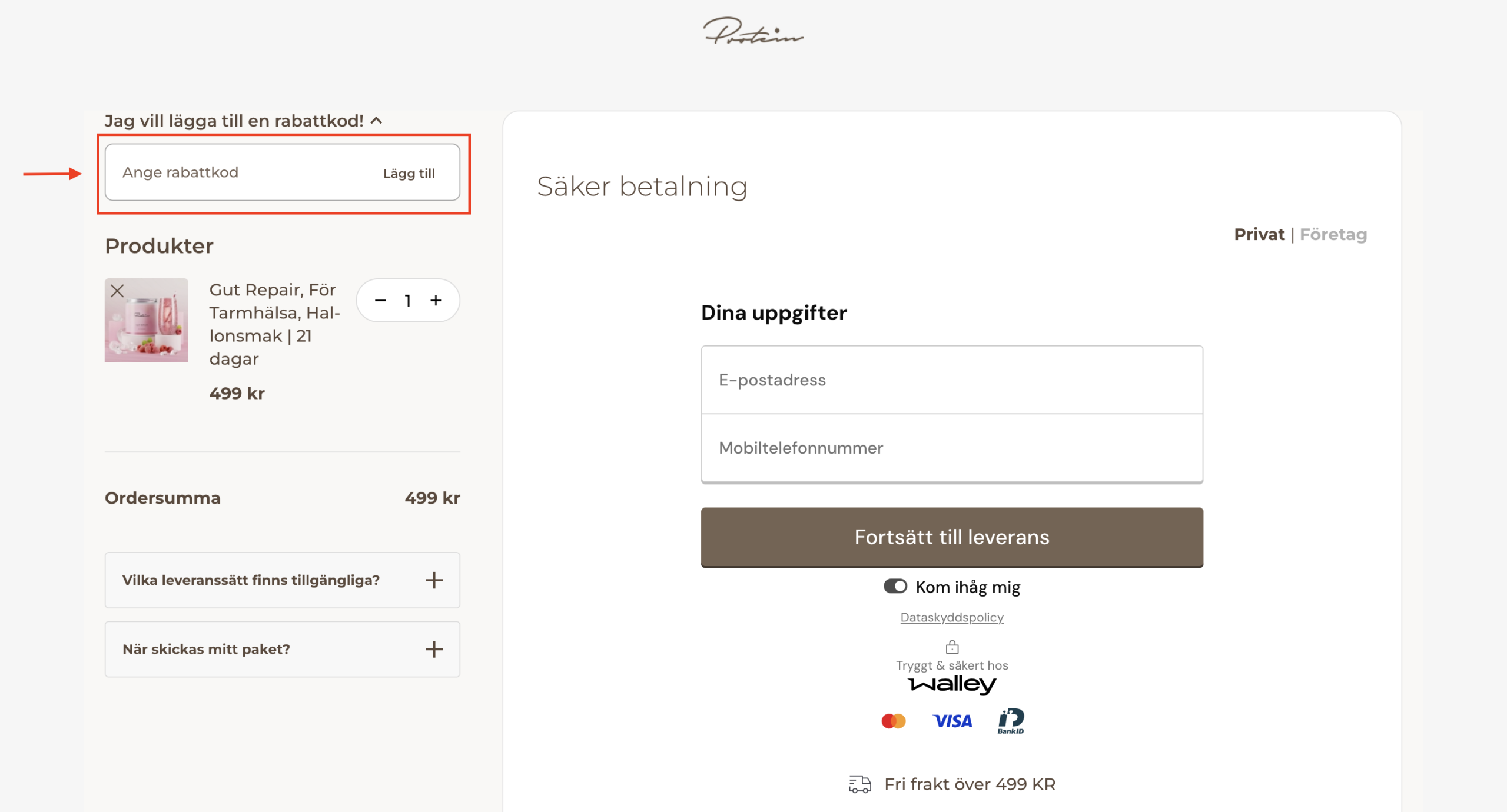
Task: Increase product quantity with plus icon
Action: (x=436, y=300)
